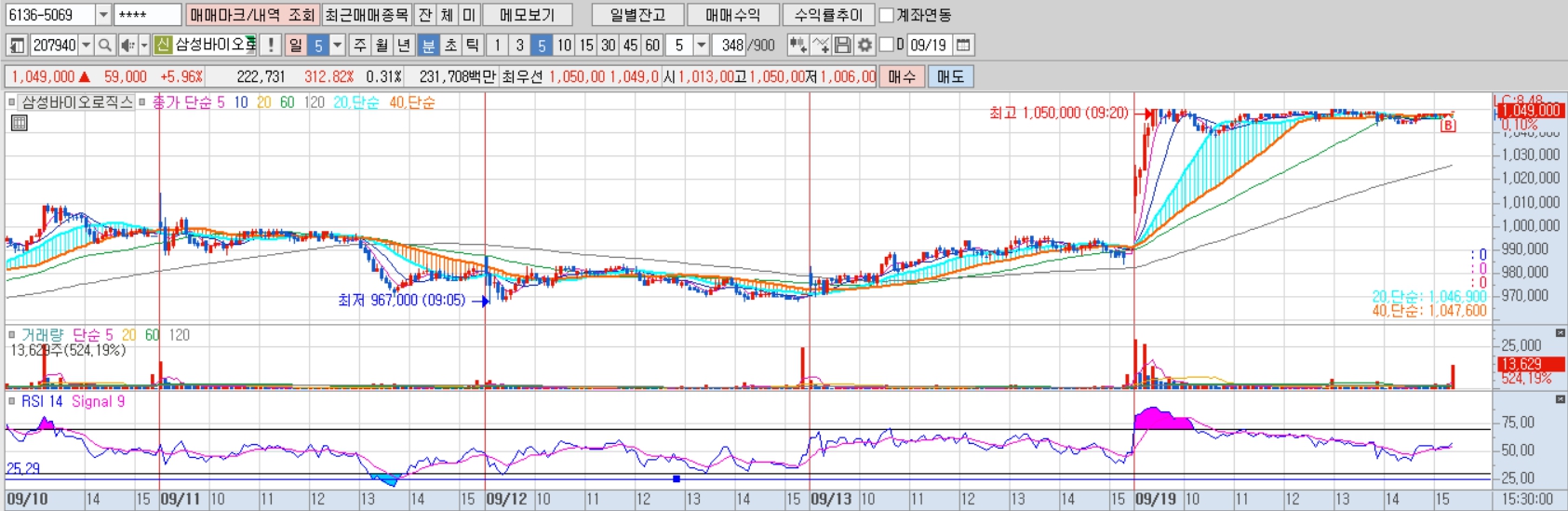Open 일별잔고 daily balance

(x=638, y=15)
